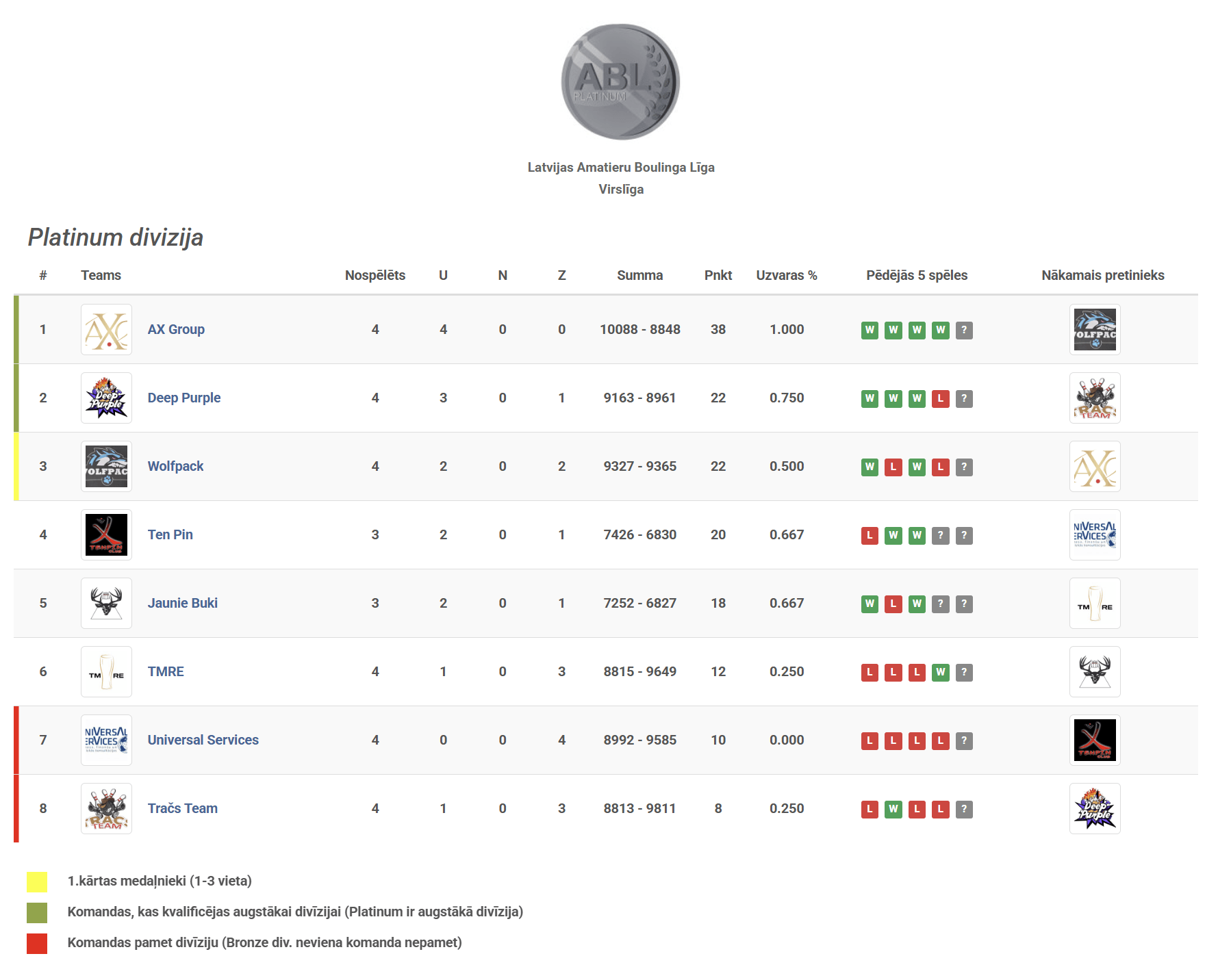Click the Tračs Team logo in row 8
Image resolution: width=1205 pixels, height=980 pixels.
click(x=106, y=808)
